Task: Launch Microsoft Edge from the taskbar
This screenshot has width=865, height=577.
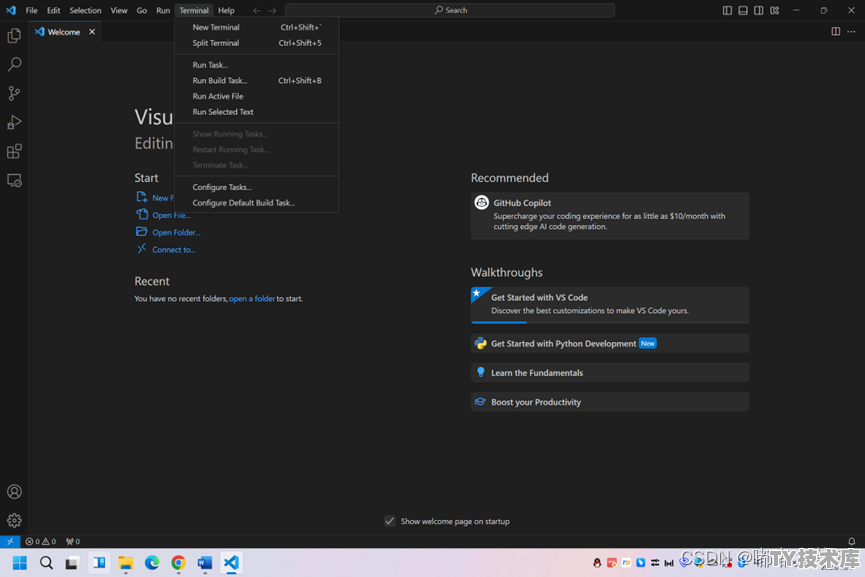Action: pyautogui.click(x=152, y=563)
